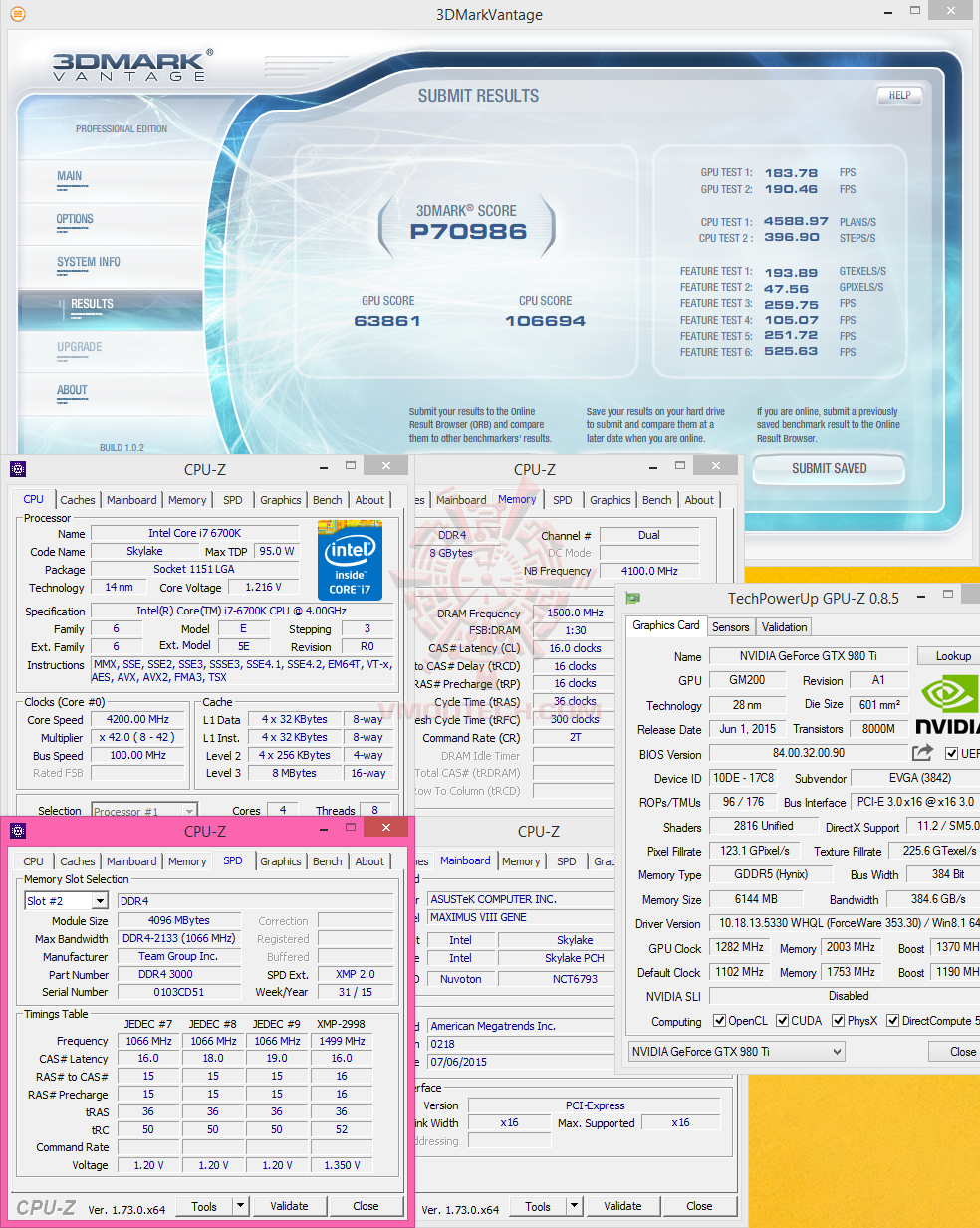
Task: Click Validate in CPU-Z Mainboard window
Action: (x=622, y=1206)
